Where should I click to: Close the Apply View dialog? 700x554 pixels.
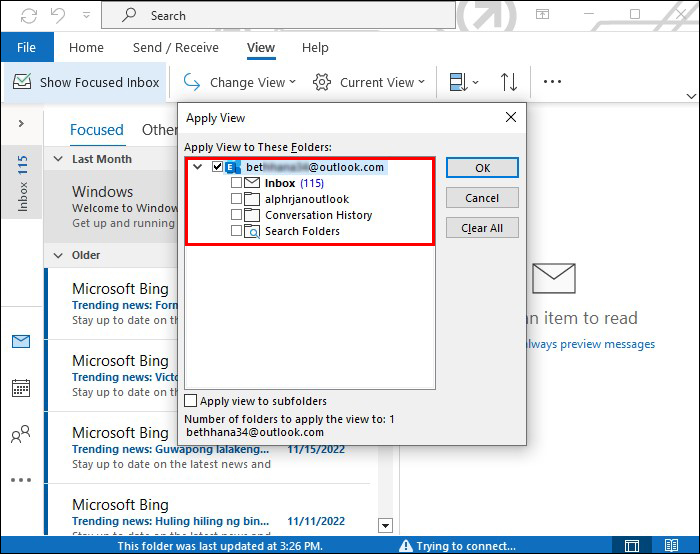pyautogui.click(x=511, y=117)
